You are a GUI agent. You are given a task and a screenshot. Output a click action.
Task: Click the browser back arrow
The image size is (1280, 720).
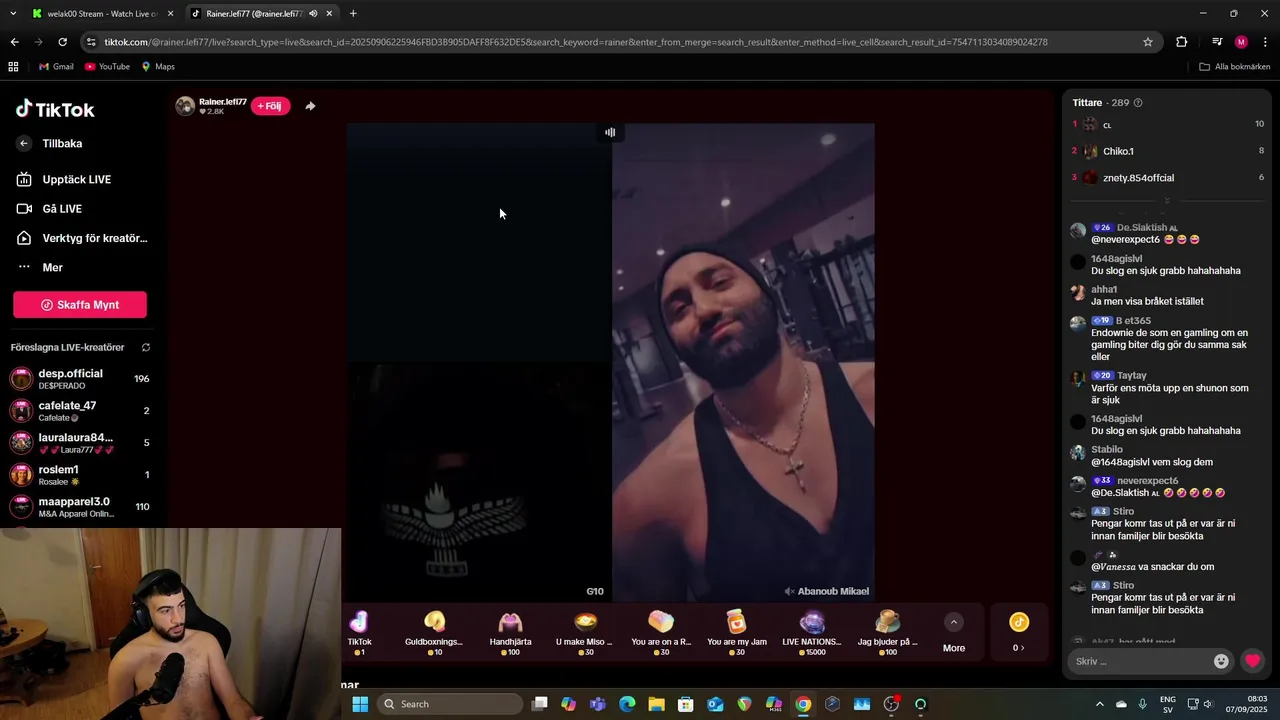[14, 42]
